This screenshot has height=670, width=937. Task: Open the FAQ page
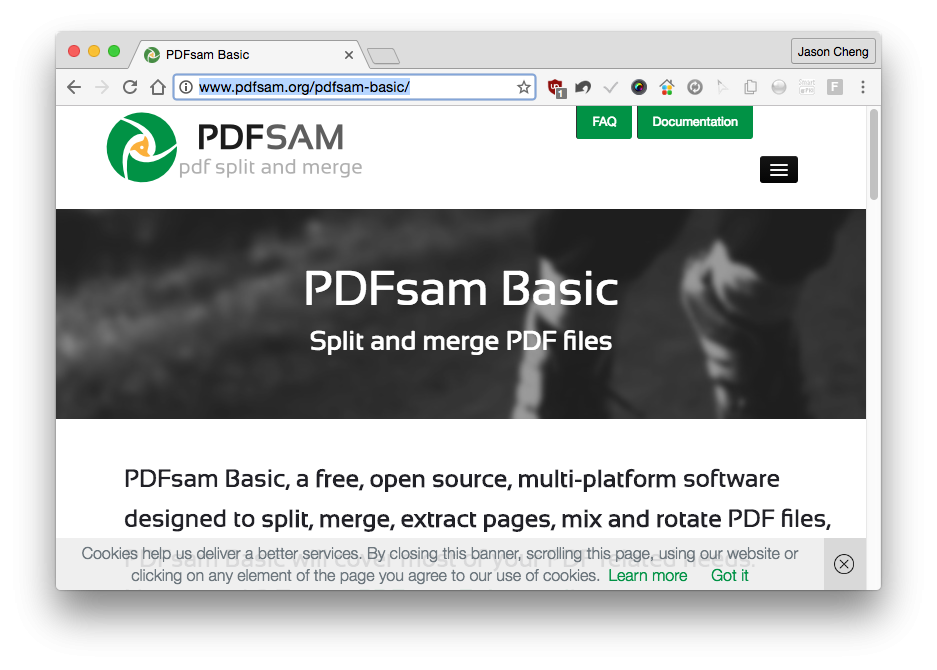click(604, 122)
